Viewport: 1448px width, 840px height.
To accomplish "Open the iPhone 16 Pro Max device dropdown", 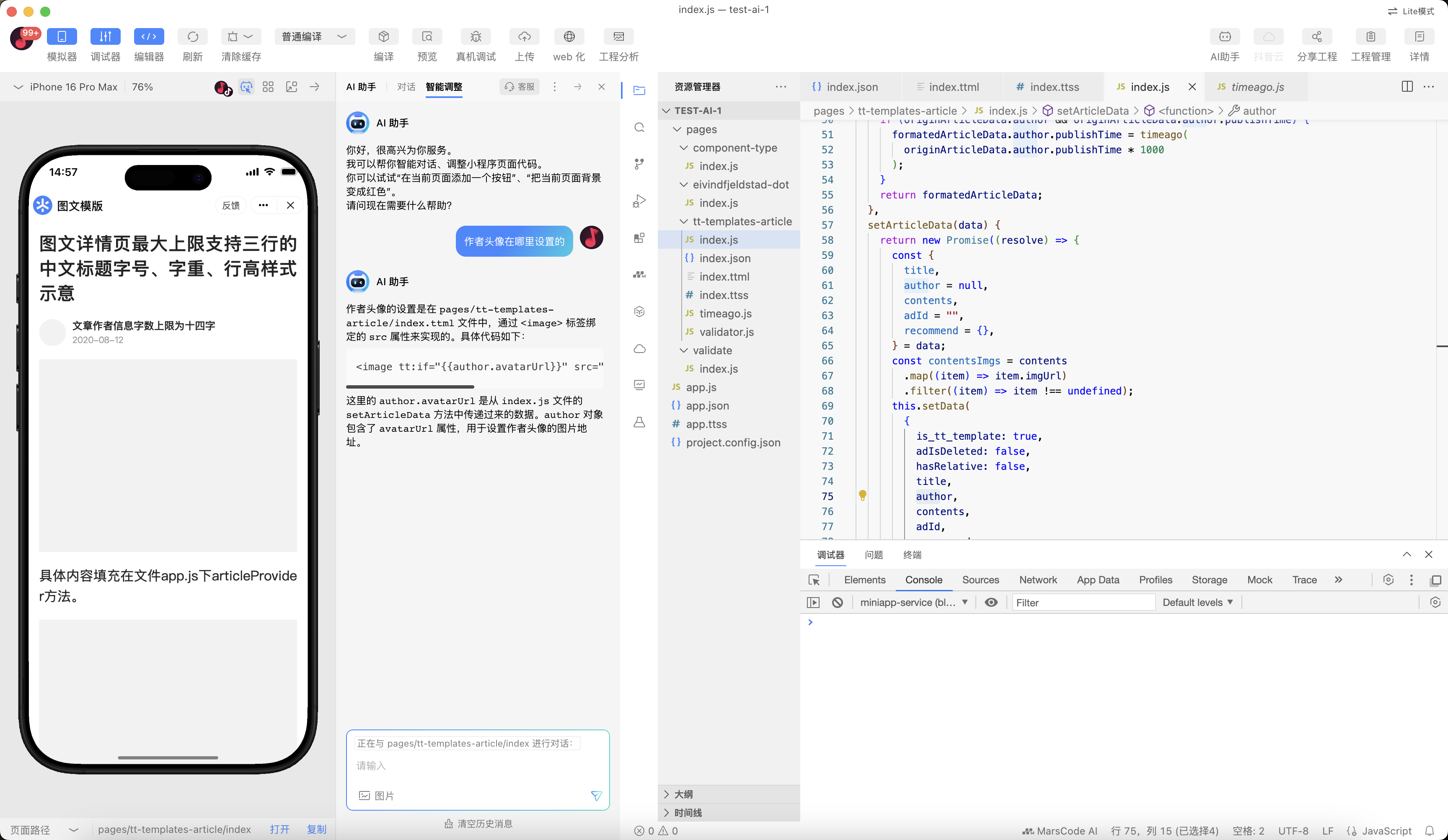I will 66,87.
